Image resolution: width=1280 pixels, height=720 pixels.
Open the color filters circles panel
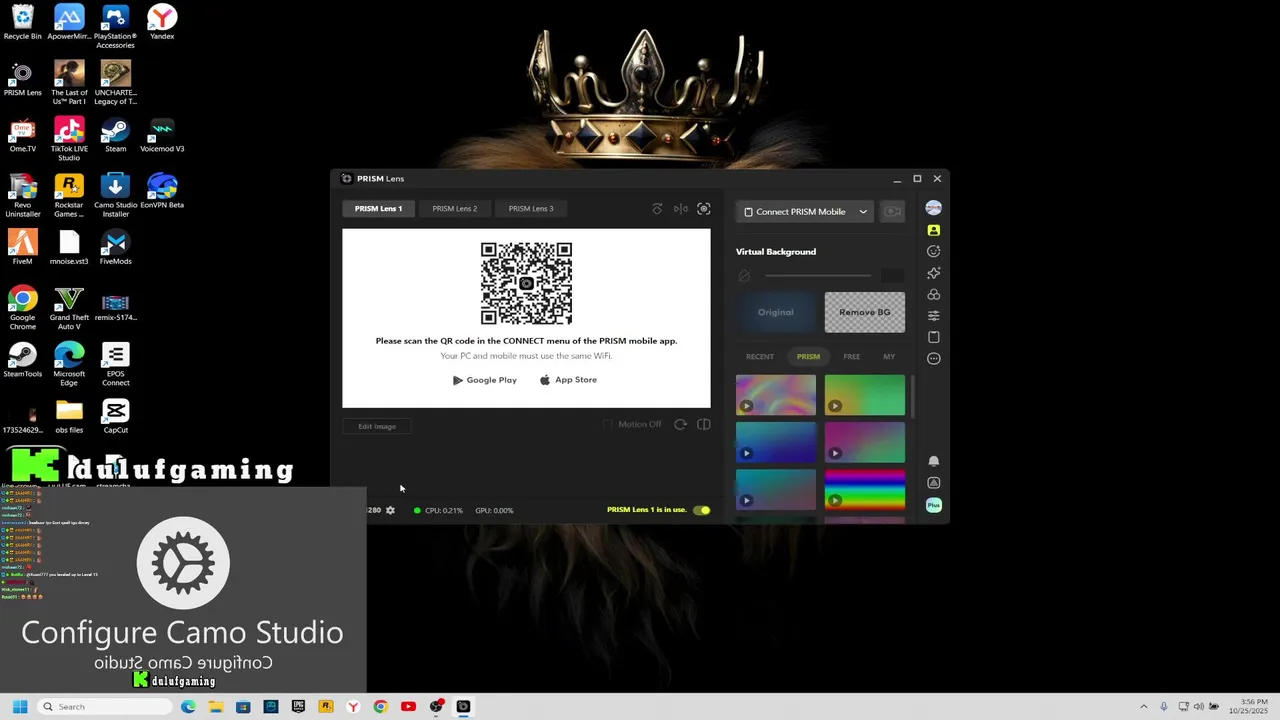click(x=933, y=294)
